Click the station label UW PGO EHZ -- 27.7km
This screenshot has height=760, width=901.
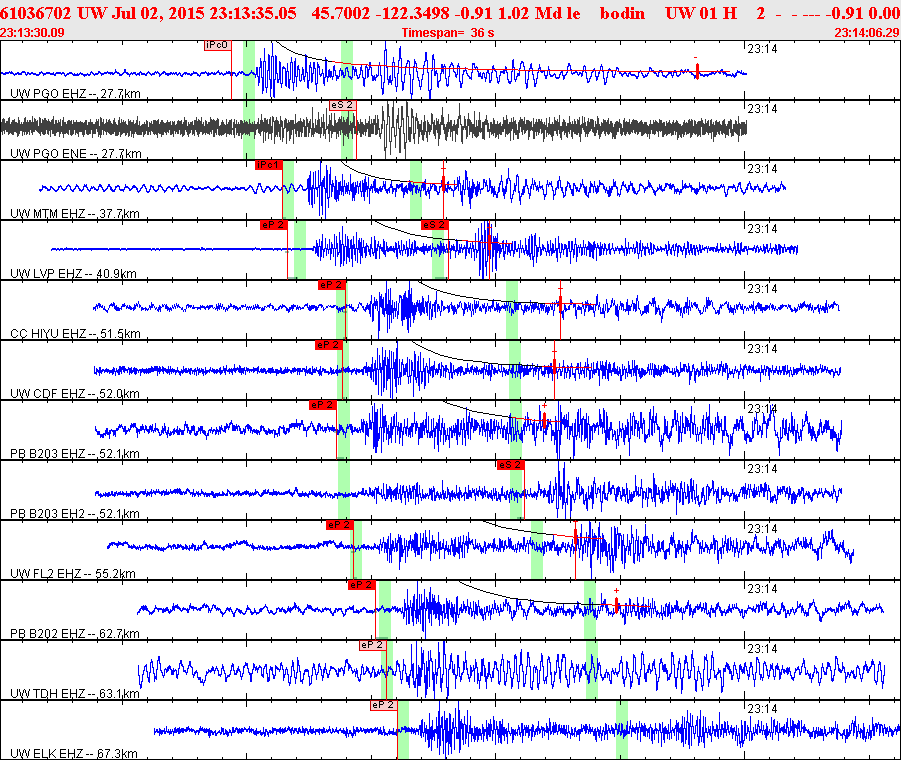[75, 94]
